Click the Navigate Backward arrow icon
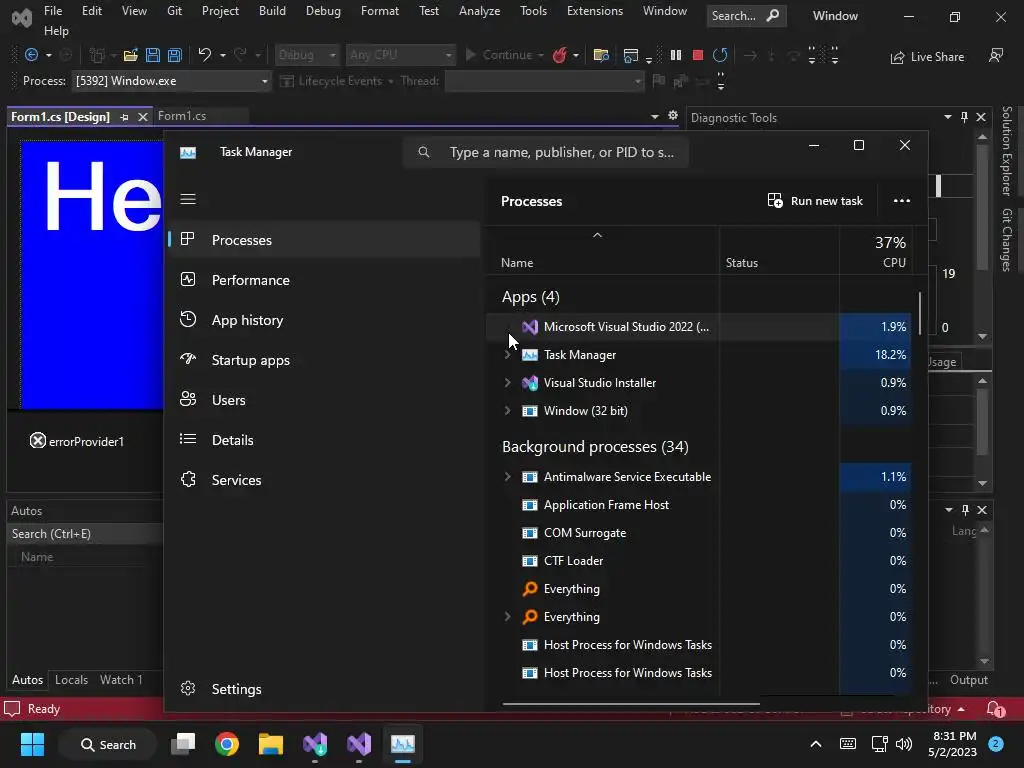The image size is (1024, 768). [31, 55]
